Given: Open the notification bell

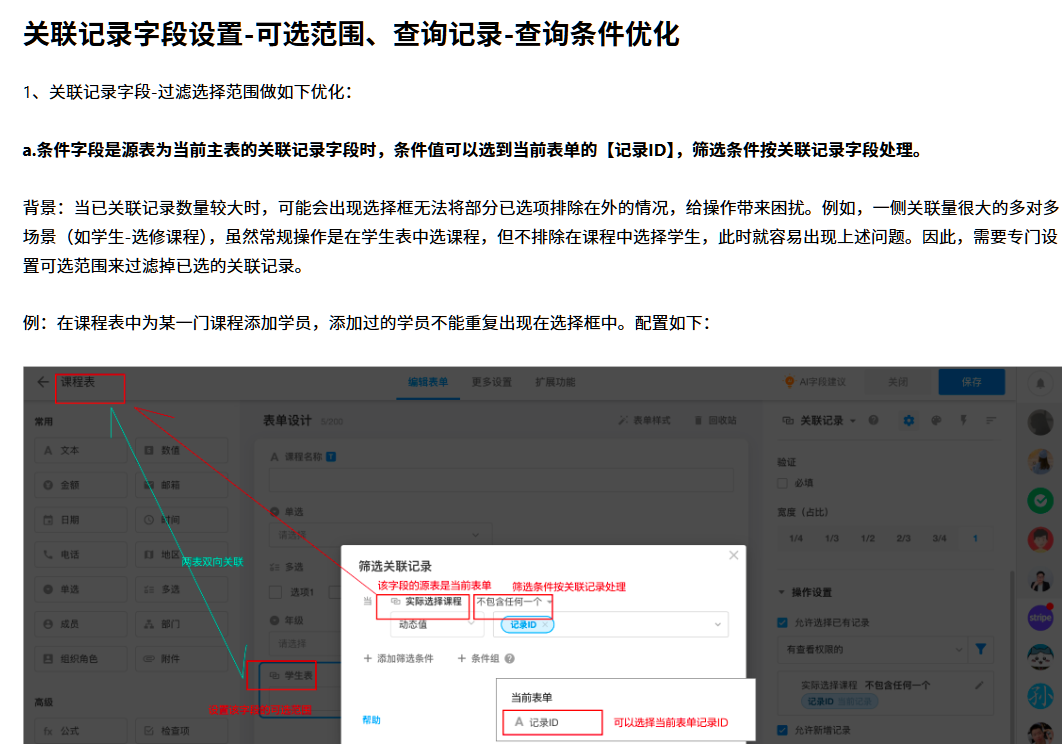Looking at the screenshot, I should [1041, 384].
